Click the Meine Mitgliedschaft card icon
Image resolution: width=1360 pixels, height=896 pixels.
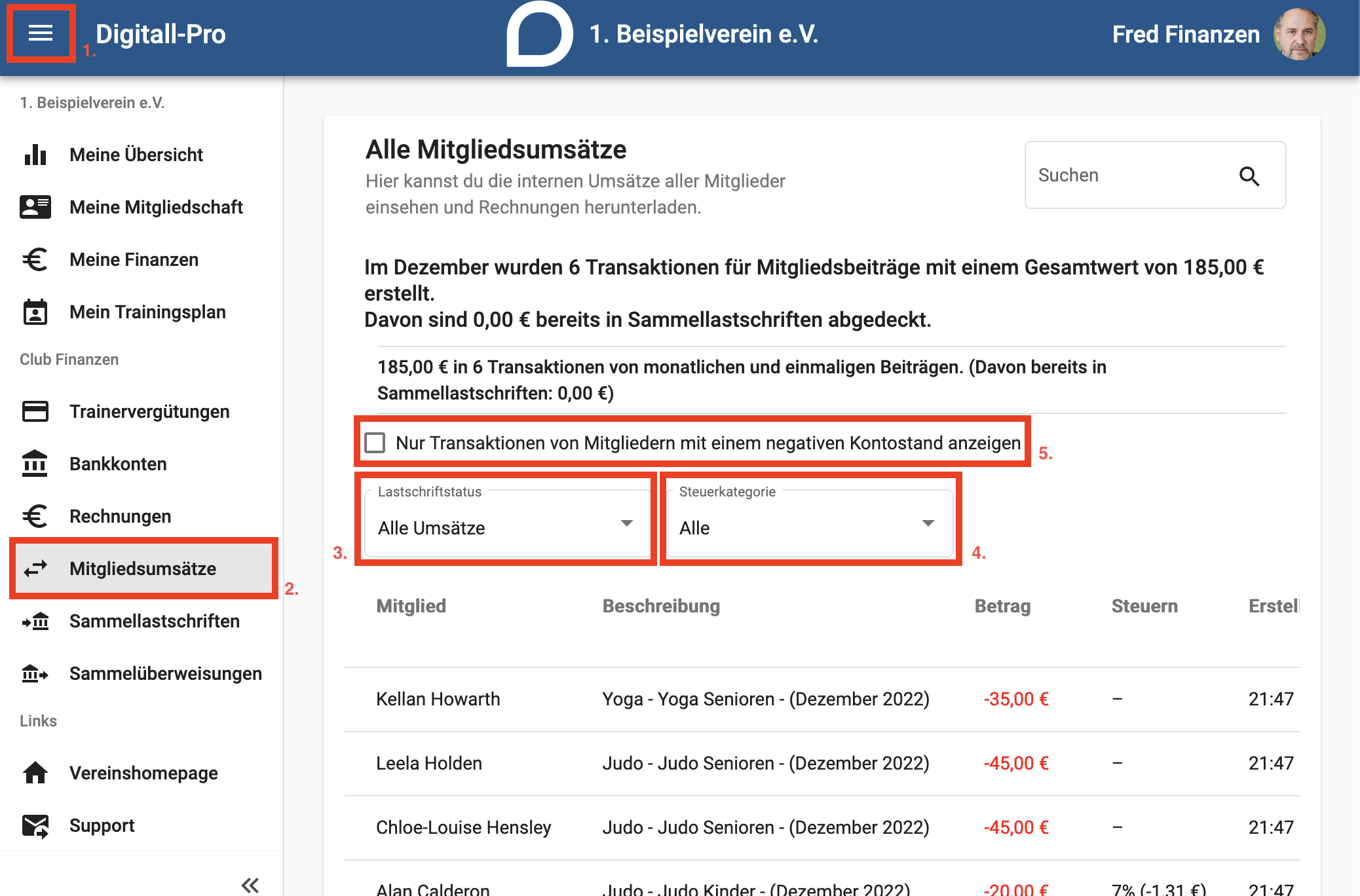pyautogui.click(x=35, y=207)
